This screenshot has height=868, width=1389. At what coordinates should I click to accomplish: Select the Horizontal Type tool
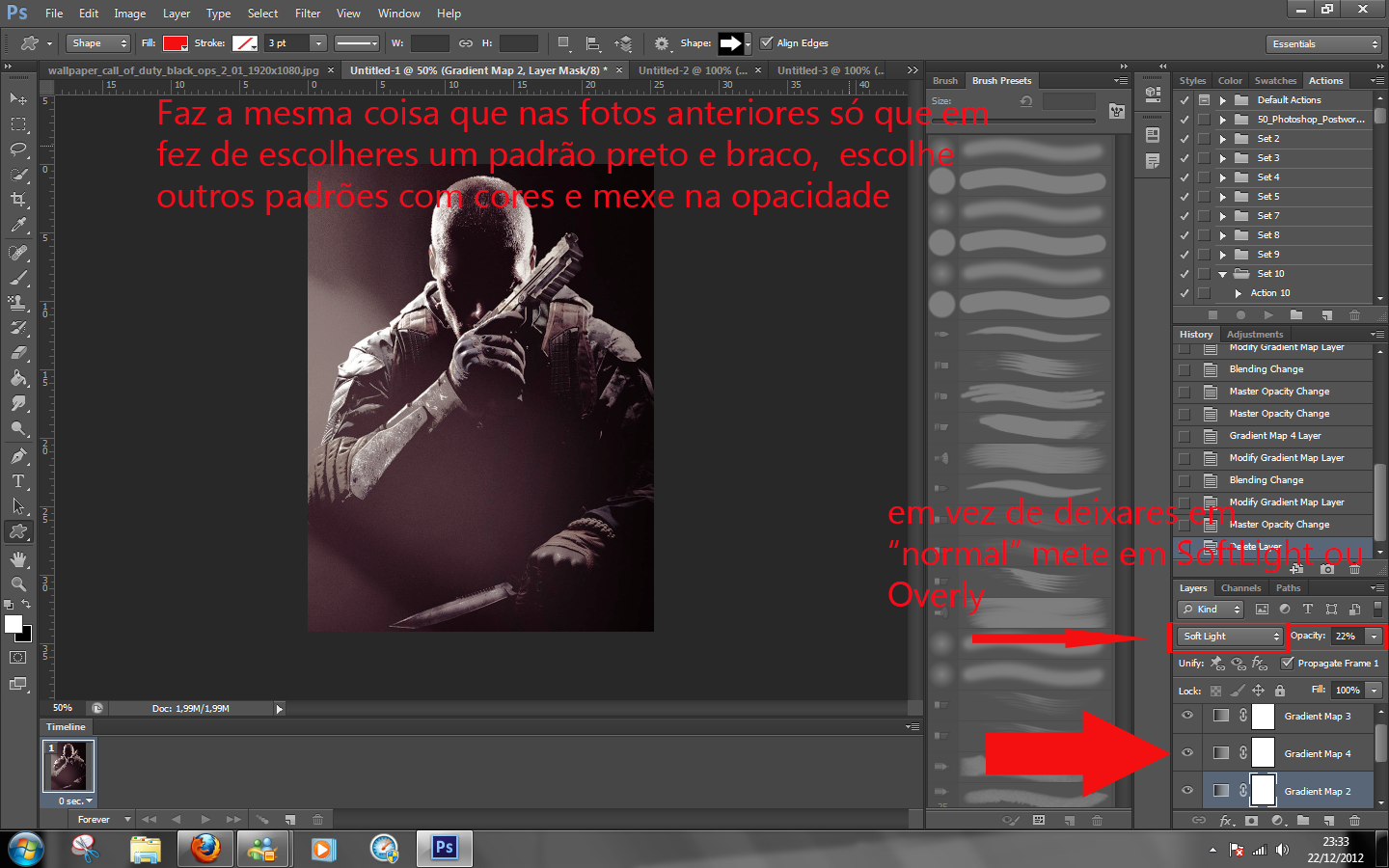tap(18, 481)
